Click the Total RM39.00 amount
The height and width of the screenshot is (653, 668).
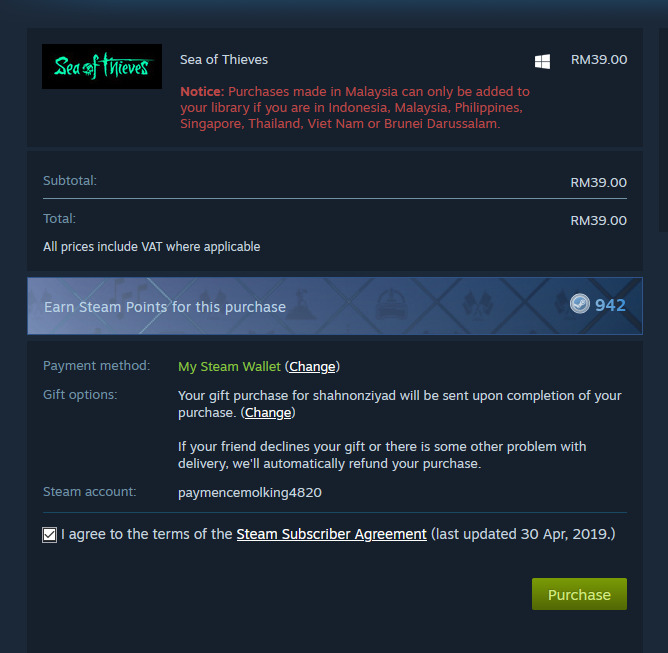(x=599, y=221)
